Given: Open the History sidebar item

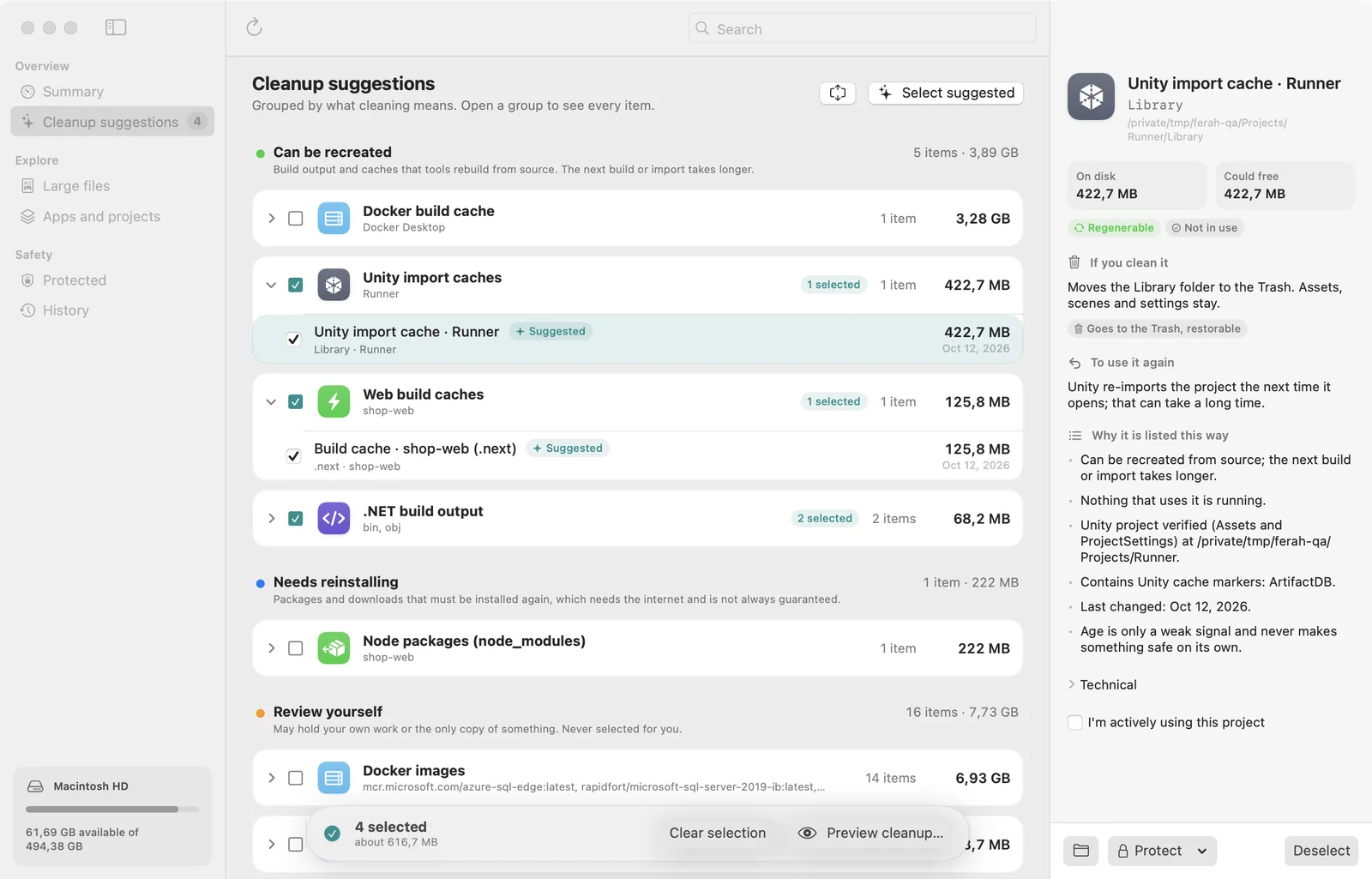Looking at the screenshot, I should (x=112, y=310).
